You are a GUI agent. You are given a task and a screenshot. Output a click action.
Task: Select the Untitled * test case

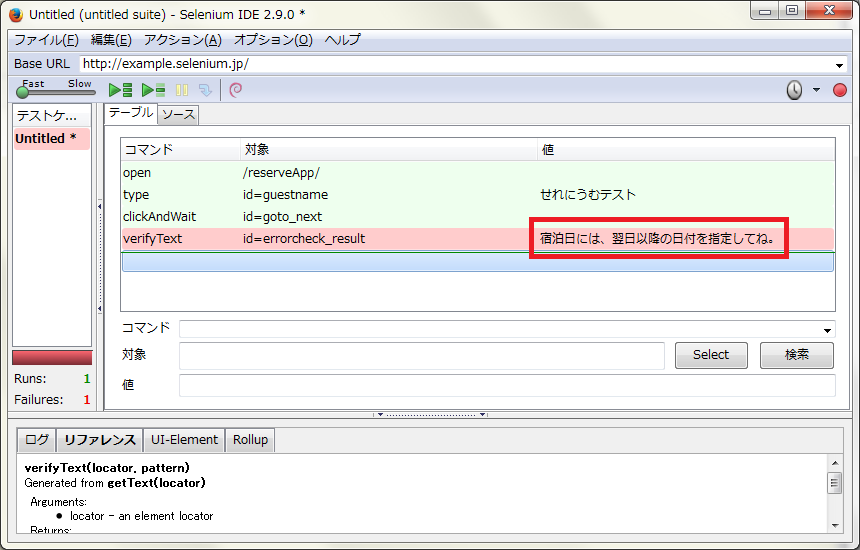pos(52,139)
